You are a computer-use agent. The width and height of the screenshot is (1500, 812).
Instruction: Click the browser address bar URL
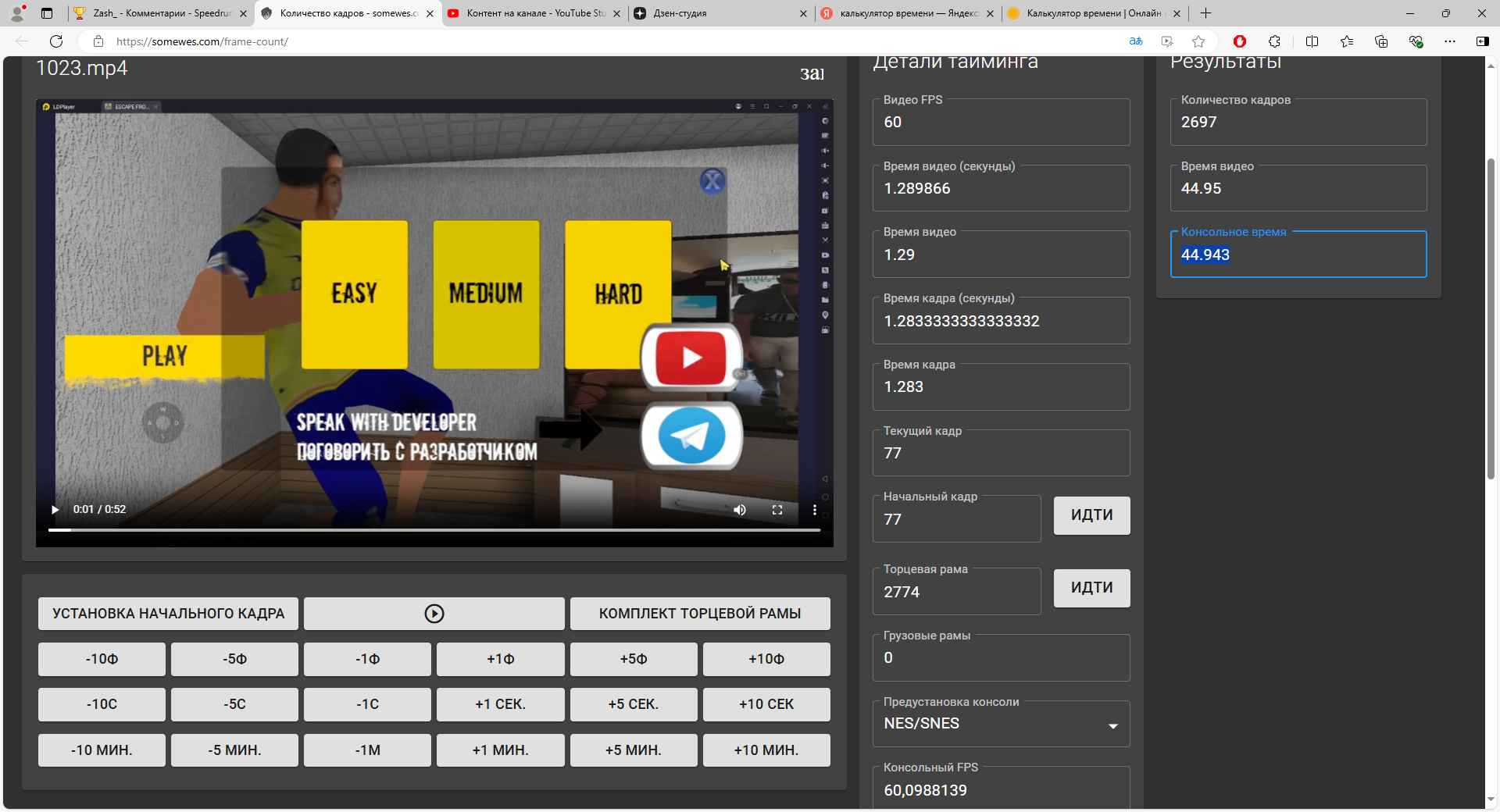(x=202, y=41)
